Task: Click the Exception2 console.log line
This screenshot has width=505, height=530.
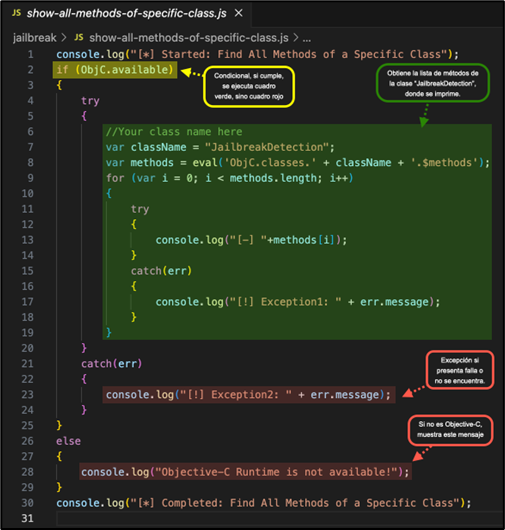Action: 249,395
